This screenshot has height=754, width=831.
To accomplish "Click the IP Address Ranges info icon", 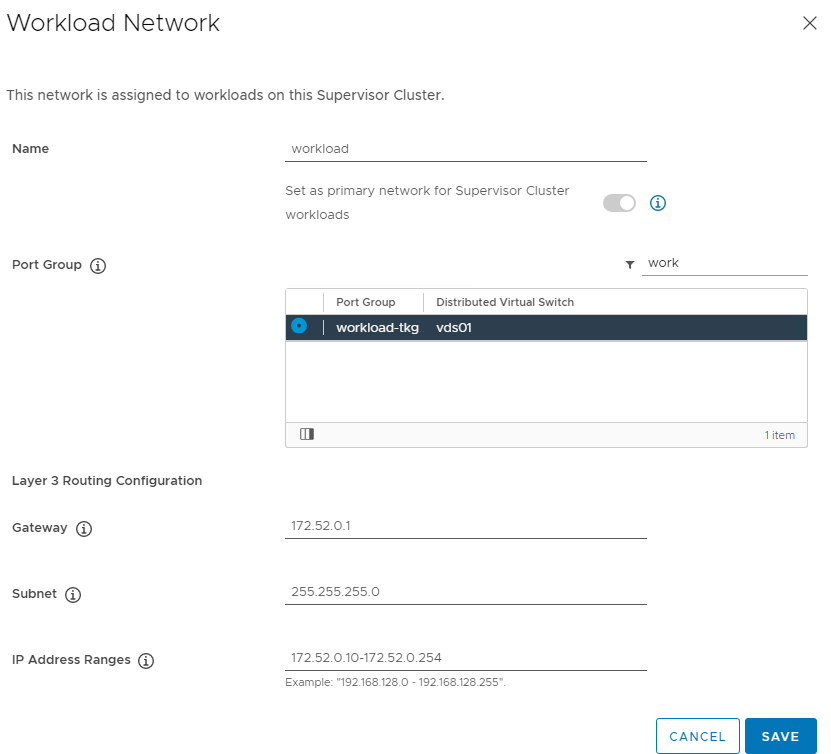I will pyautogui.click(x=146, y=660).
